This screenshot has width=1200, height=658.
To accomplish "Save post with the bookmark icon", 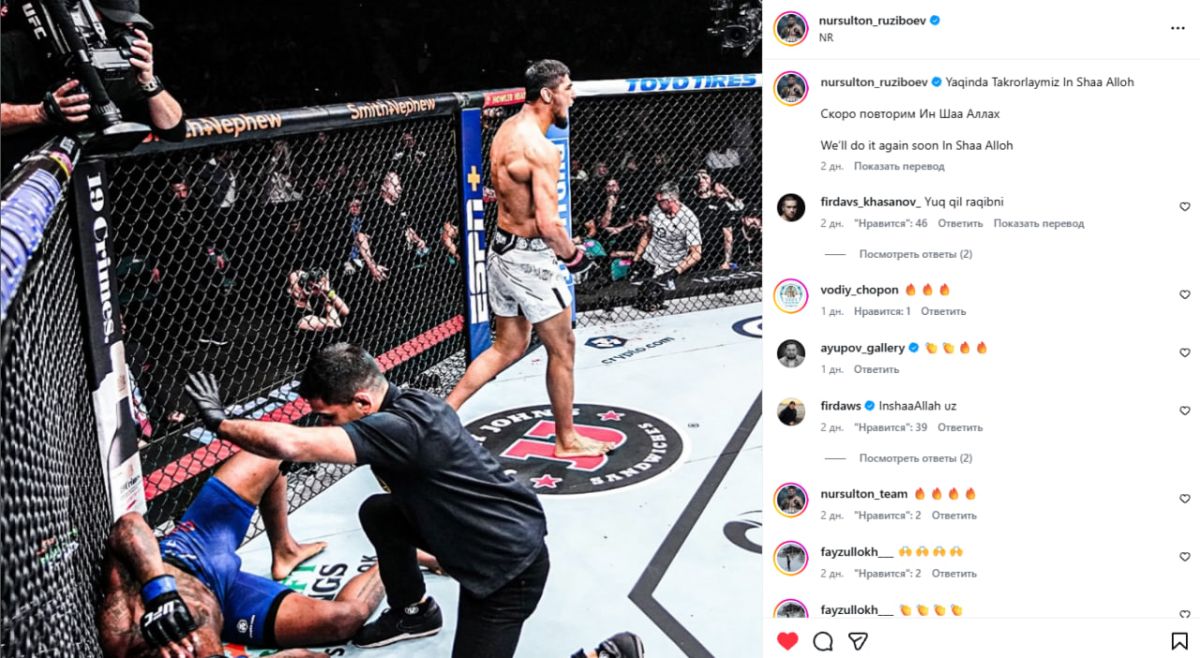I will tap(1180, 641).
